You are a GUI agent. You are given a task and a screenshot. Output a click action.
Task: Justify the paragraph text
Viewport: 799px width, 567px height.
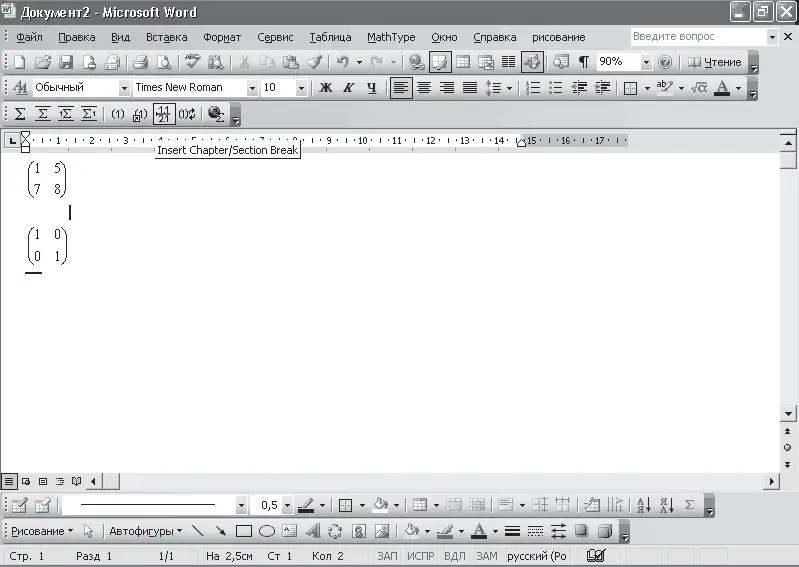pyautogui.click(x=470, y=88)
